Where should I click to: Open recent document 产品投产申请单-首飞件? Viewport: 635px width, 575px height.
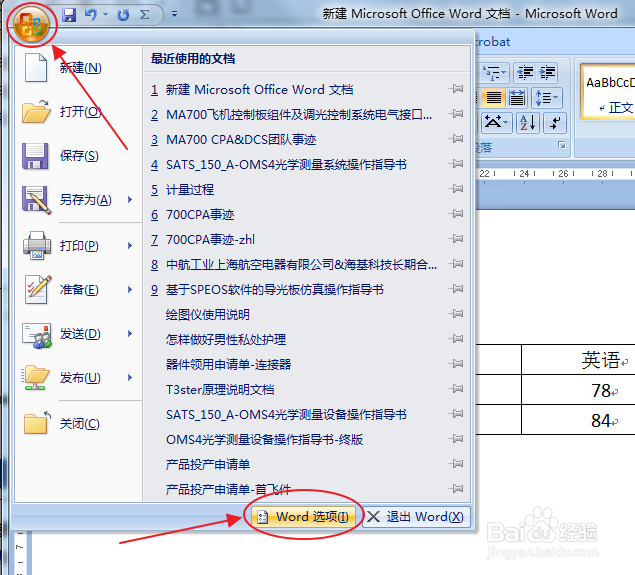(x=307, y=490)
